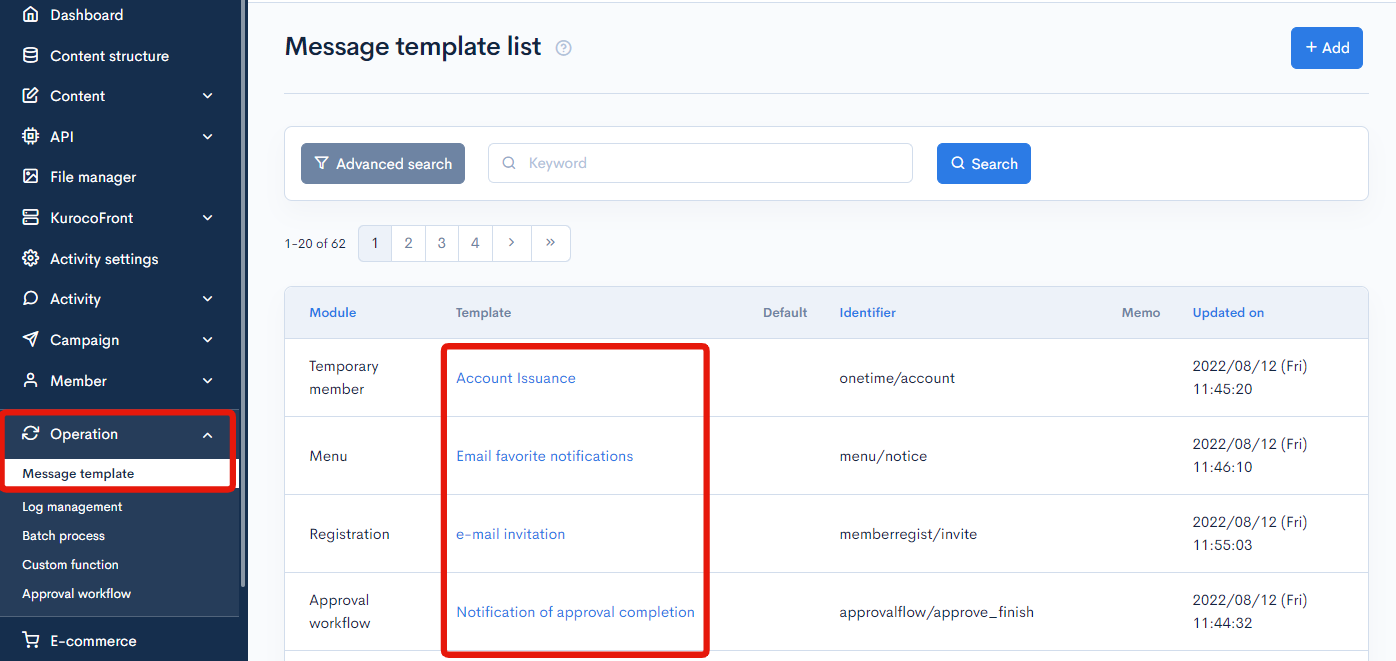Image resolution: width=1396 pixels, height=661 pixels.
Task: Open the help icon beside Message template list
Action: pyautogui.click(x=563, y=47)
